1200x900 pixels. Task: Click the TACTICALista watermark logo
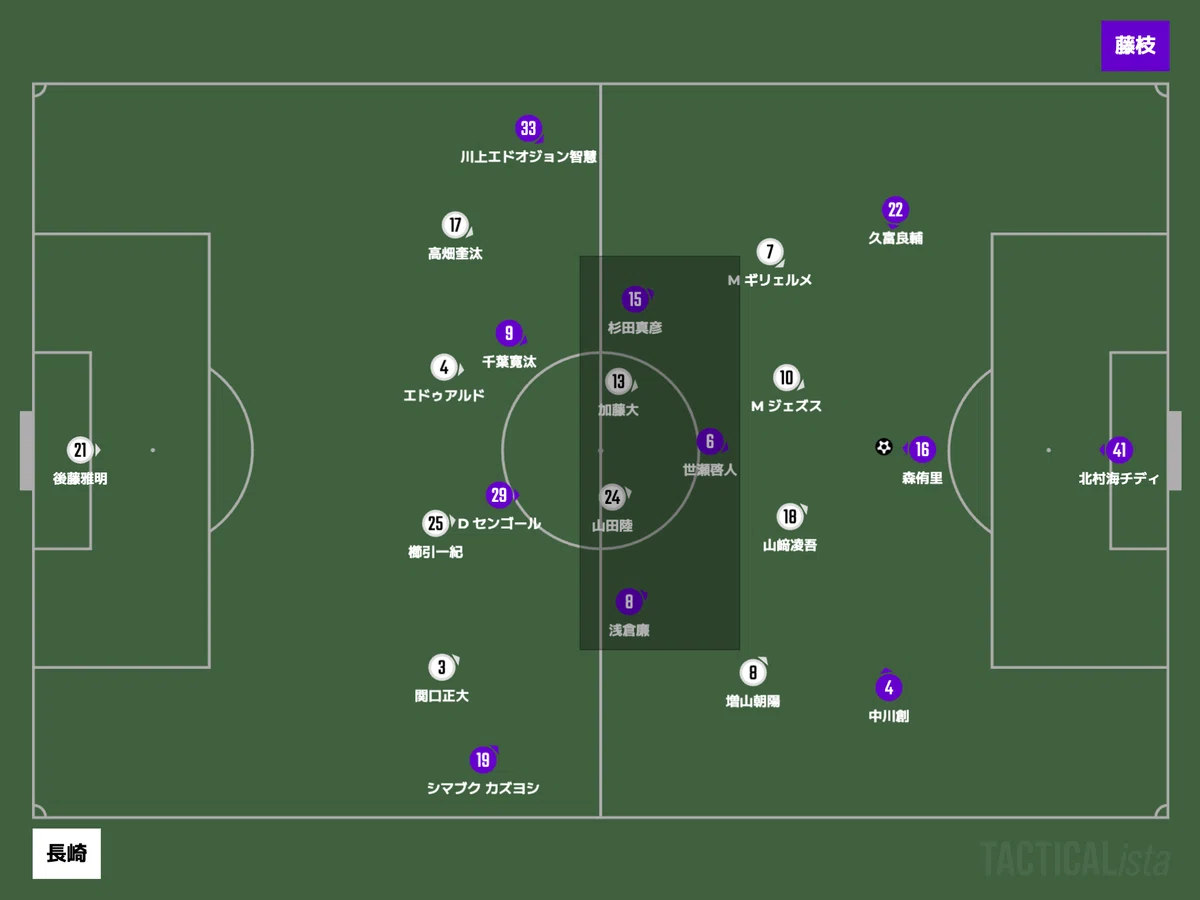[1075, 858]
